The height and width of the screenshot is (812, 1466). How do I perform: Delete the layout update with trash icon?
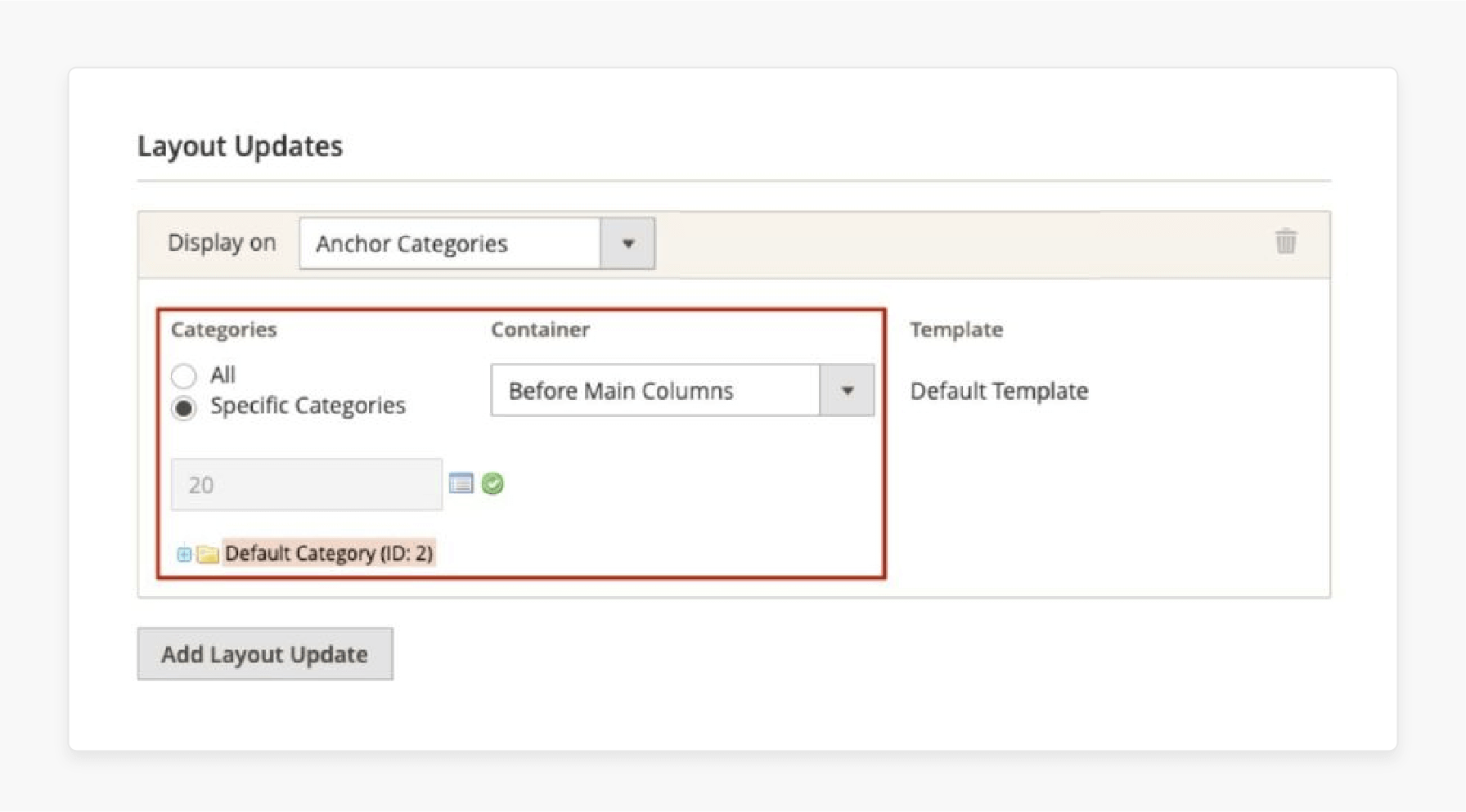[1285, 241]
